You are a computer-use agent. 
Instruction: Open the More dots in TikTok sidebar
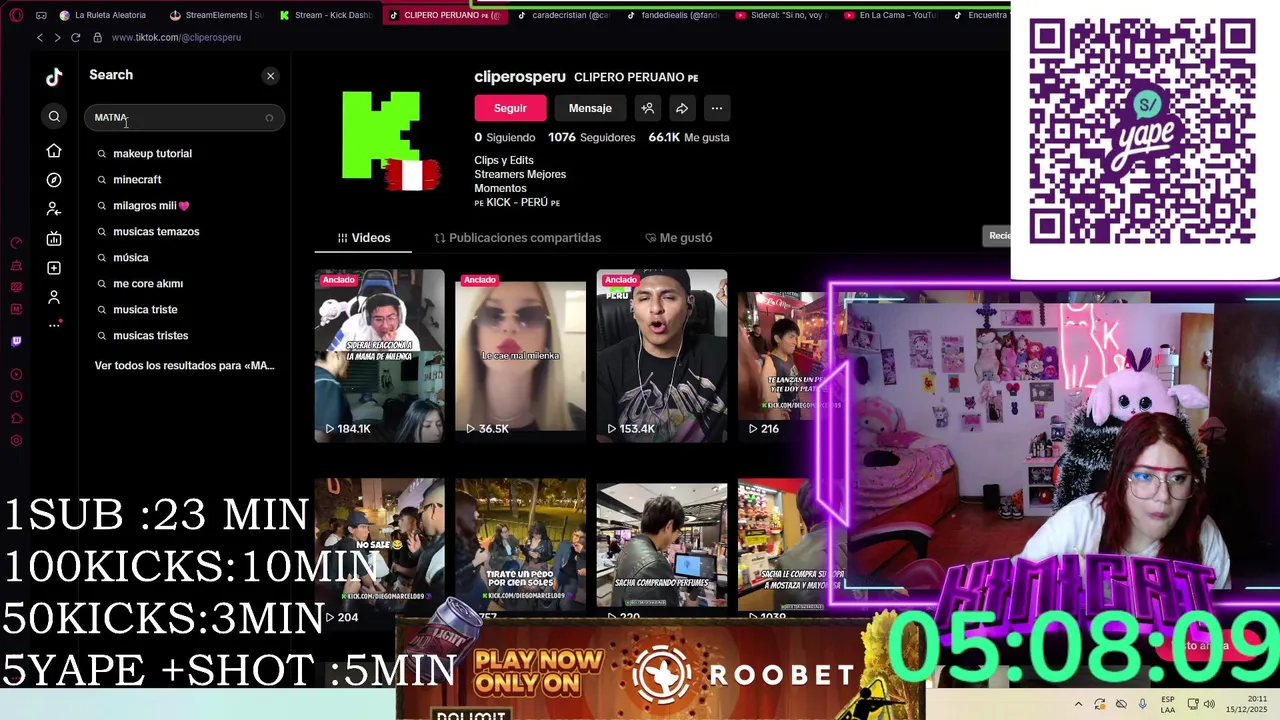tap(54, 325)
